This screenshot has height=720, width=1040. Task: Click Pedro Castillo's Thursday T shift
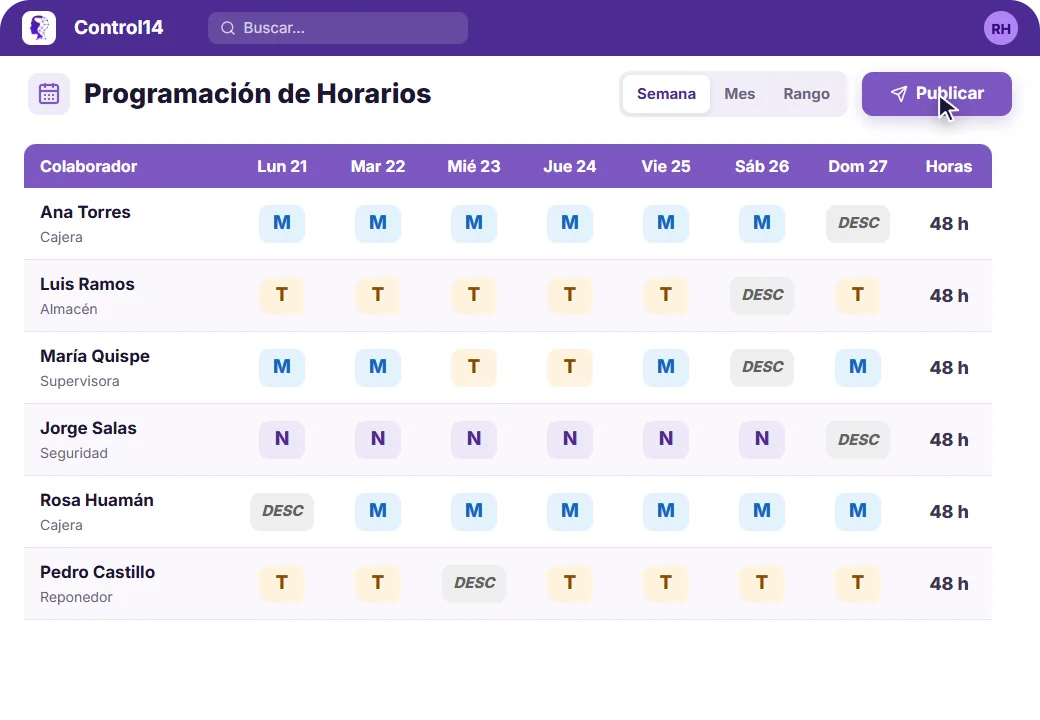570,583
